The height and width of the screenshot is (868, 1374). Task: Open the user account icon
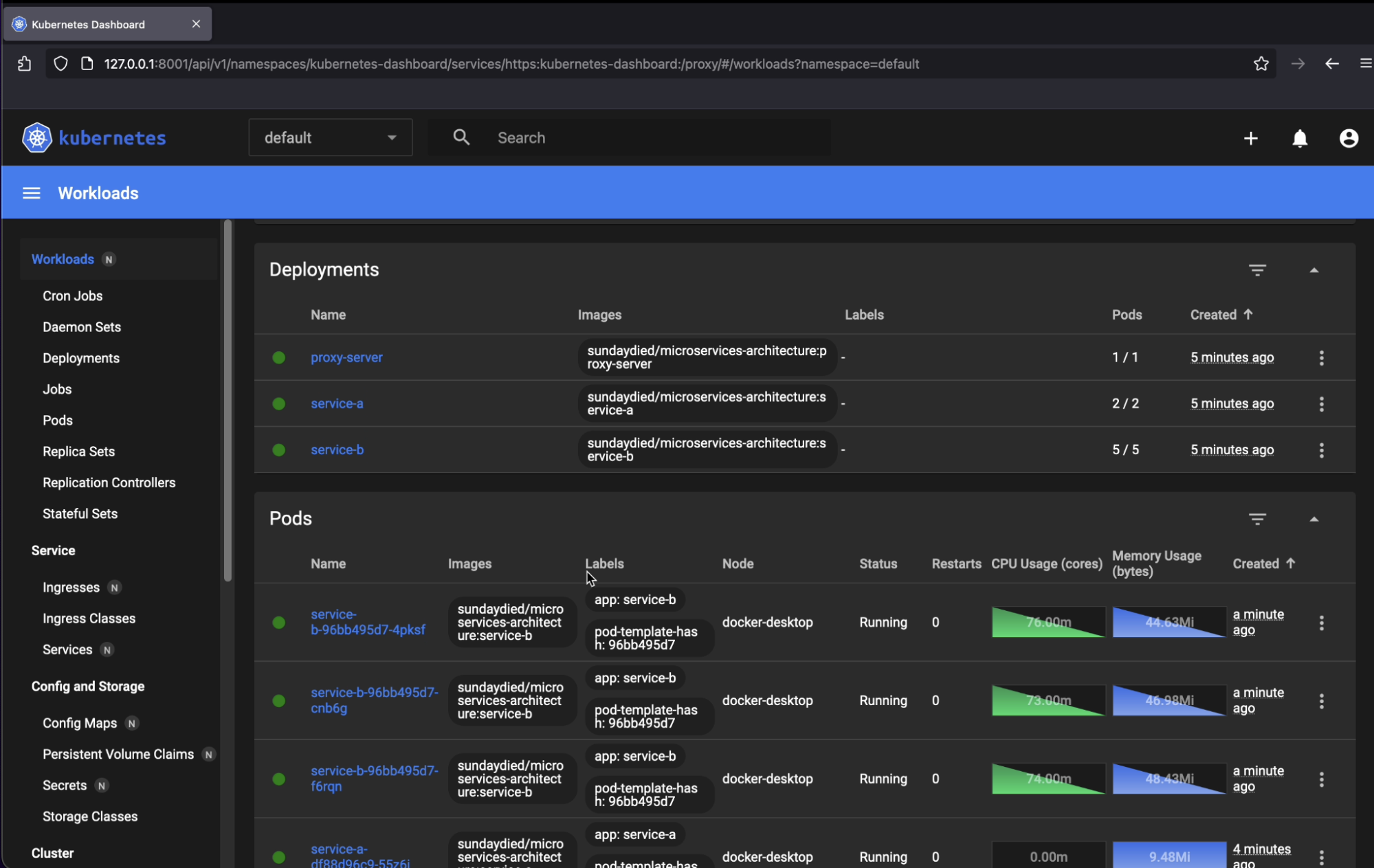[1349, 138]
